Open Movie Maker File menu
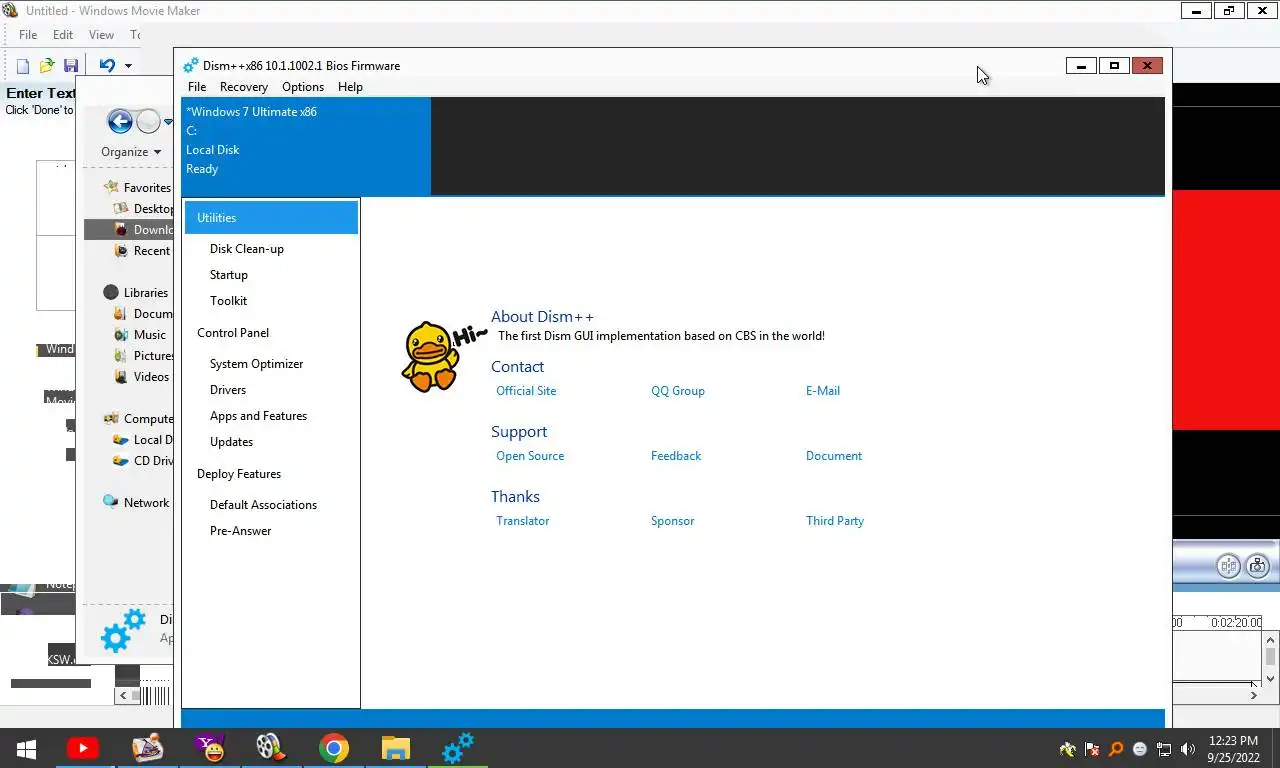 click(28, 35)
